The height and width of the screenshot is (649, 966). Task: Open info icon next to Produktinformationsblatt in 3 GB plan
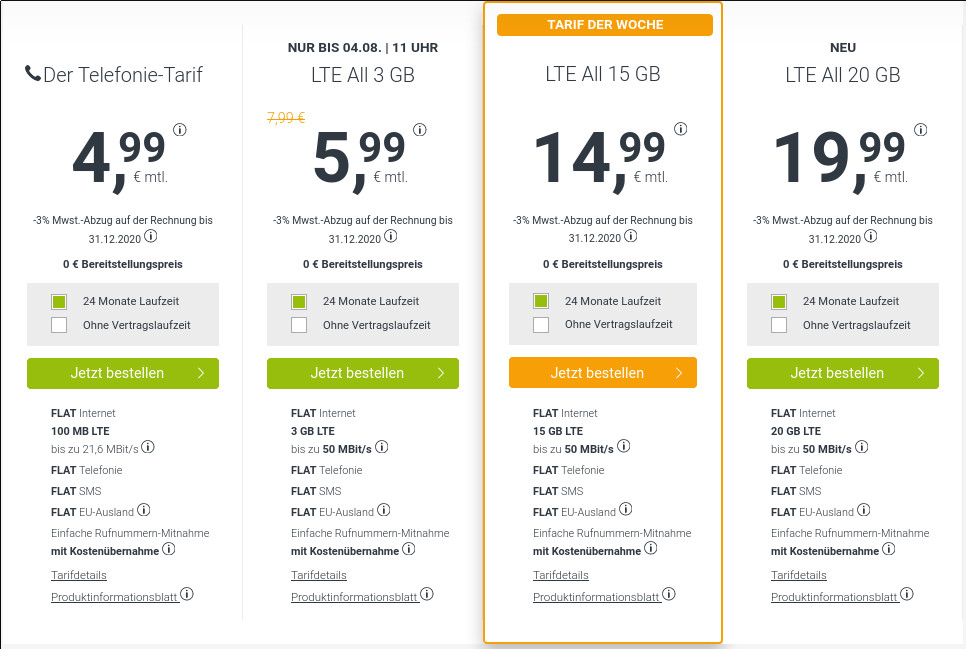(427, 593)
